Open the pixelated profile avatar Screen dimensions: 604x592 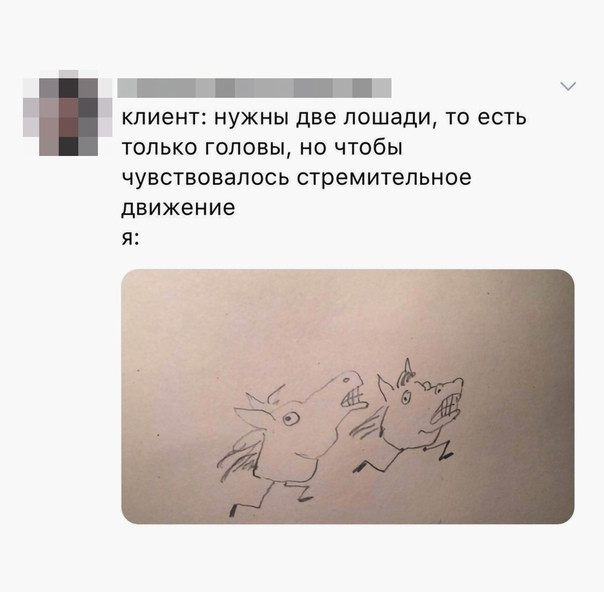click(x=68, y=113)
